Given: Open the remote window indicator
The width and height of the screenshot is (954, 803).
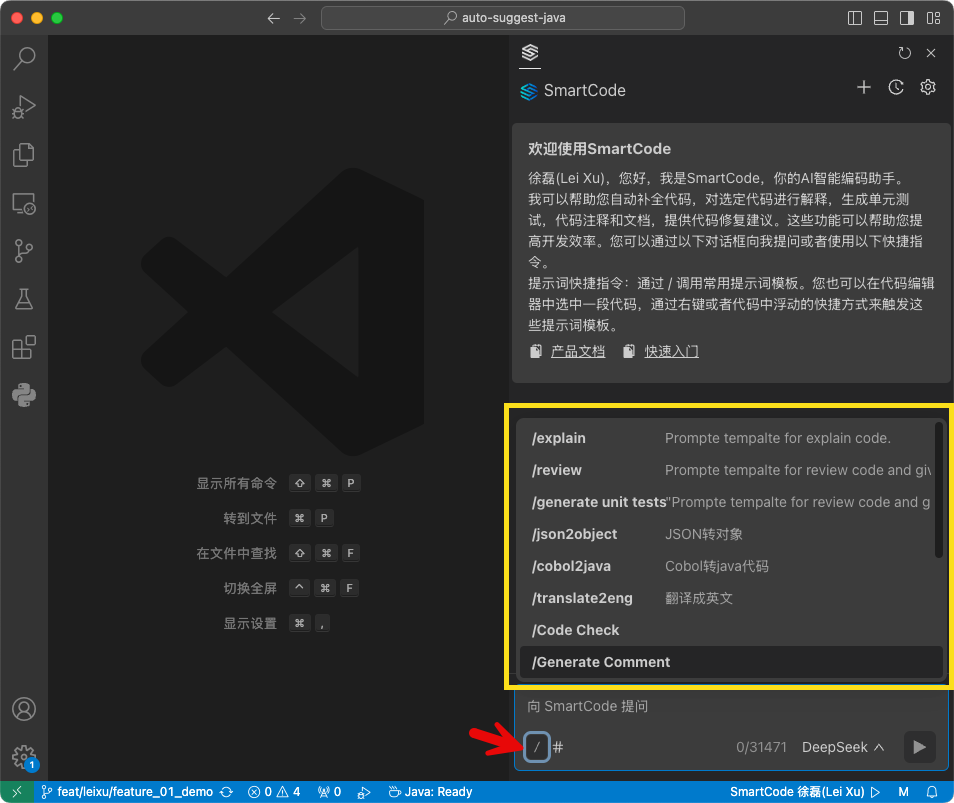Looking at the screenshot, I should [x=17, y=791].
